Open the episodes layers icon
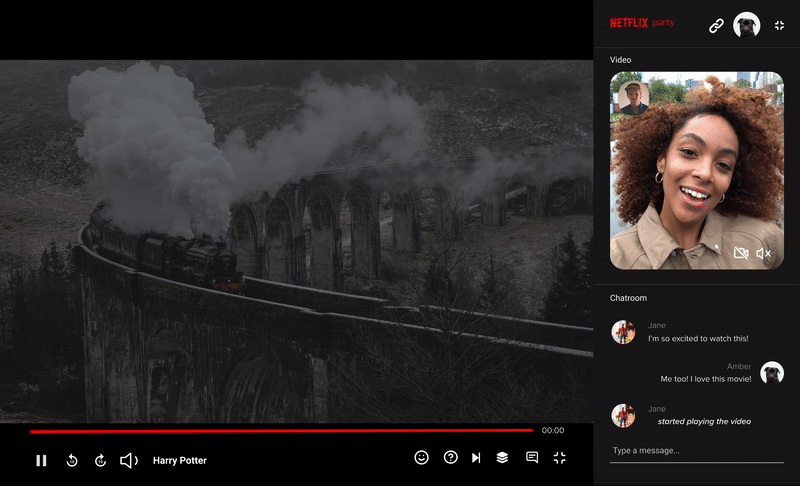The height and width of the screenshot is (486, 800). tap(502, 457)
